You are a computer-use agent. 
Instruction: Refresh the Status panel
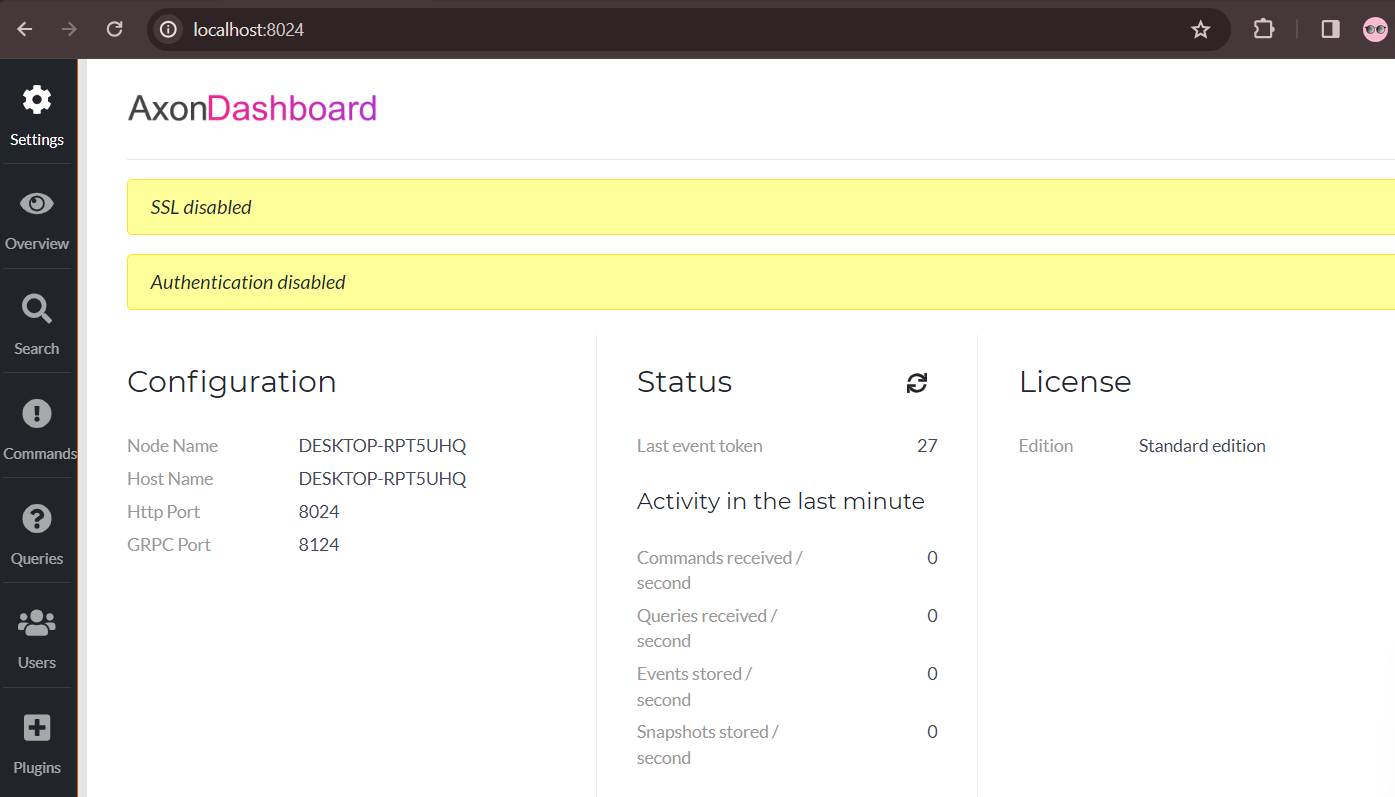(916, 382)
